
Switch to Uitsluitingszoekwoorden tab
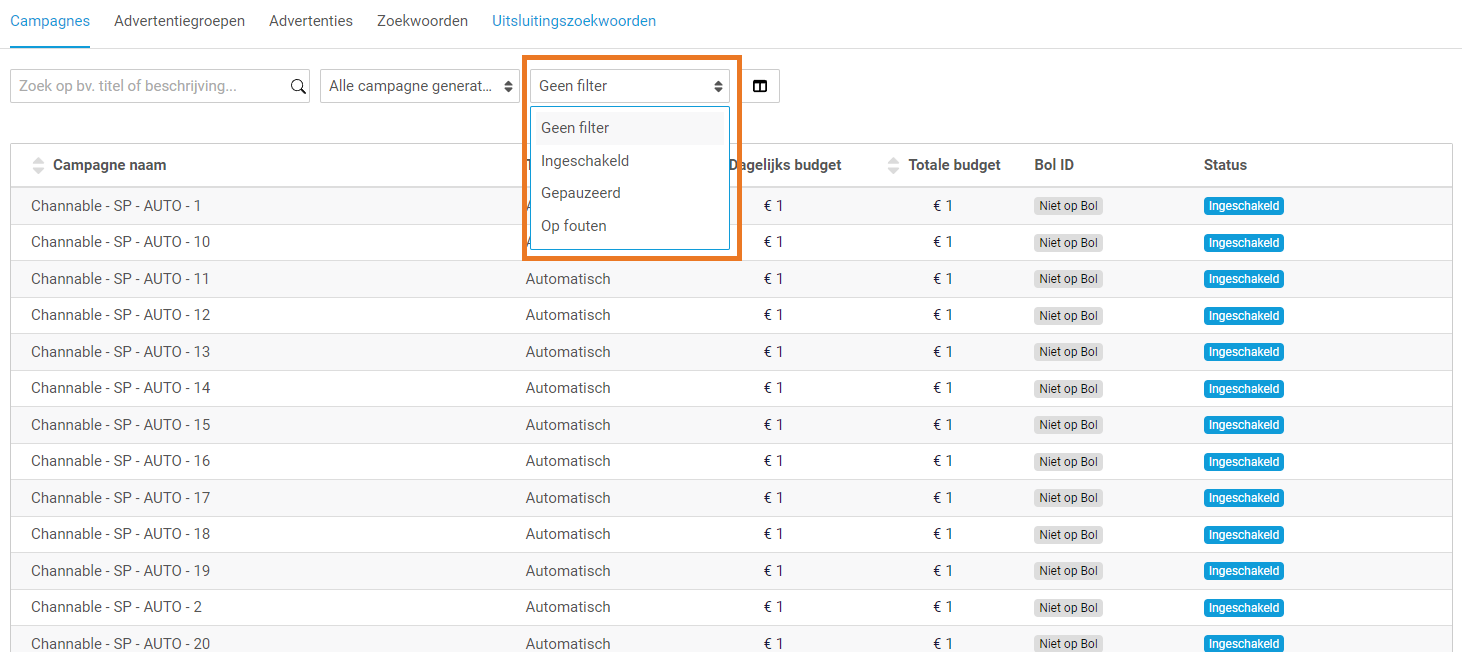574,21
